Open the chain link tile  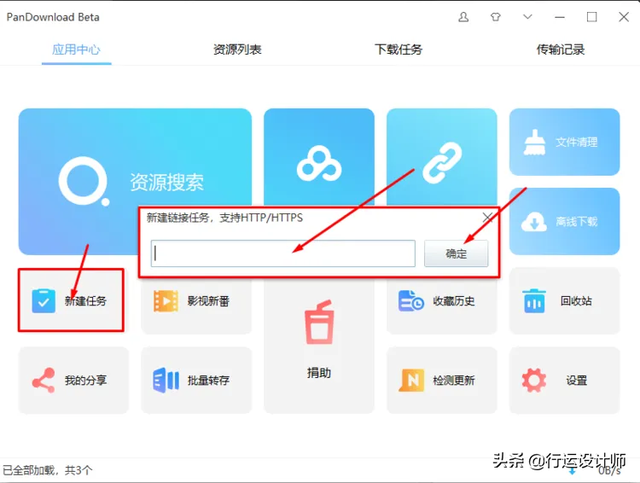442,157
